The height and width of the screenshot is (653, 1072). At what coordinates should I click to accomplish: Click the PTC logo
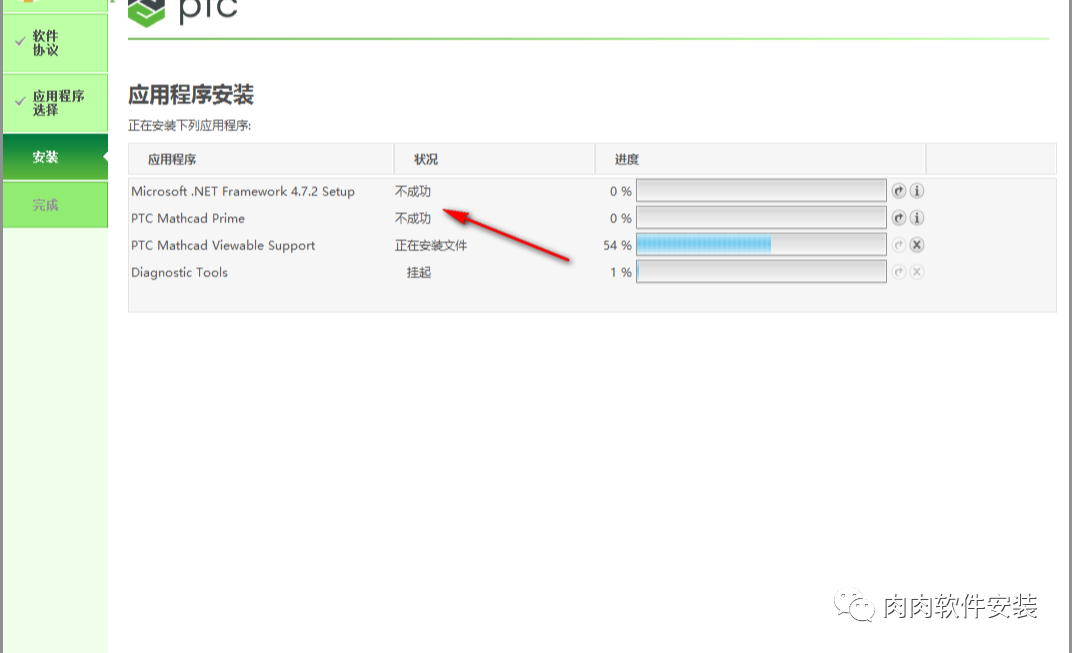point(183,12)
